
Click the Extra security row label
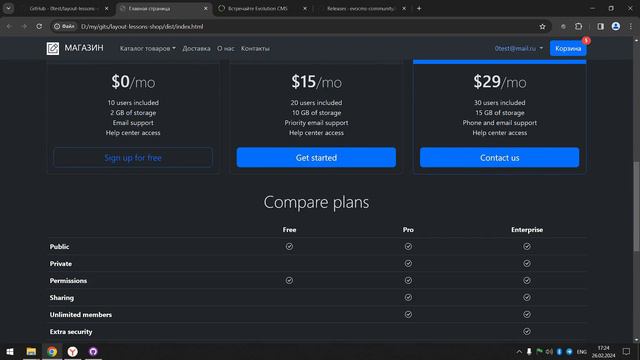click(x=71, y=331)
